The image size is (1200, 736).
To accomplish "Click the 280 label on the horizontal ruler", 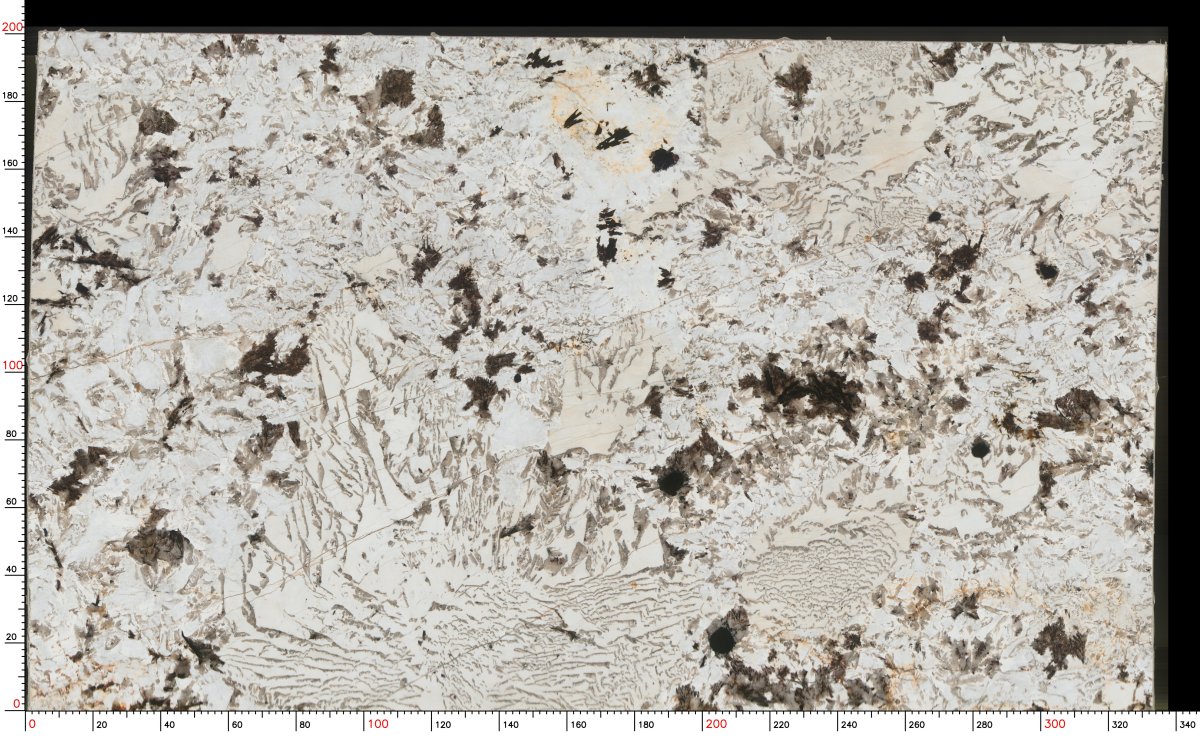I will click(x=986, y=724).
